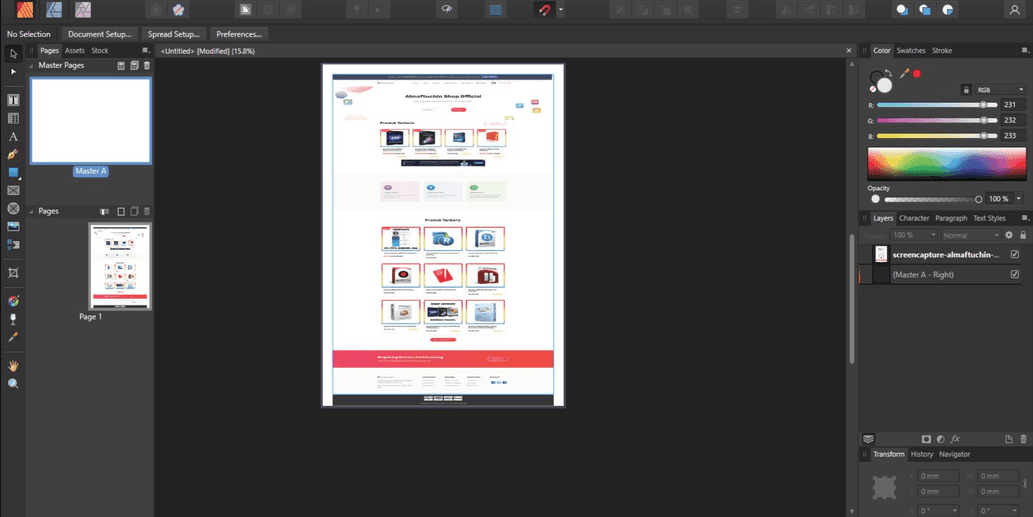Viewport: 1033px width, 517px height.
Task: Switch to the Character tab
Action: click(914, 218)
